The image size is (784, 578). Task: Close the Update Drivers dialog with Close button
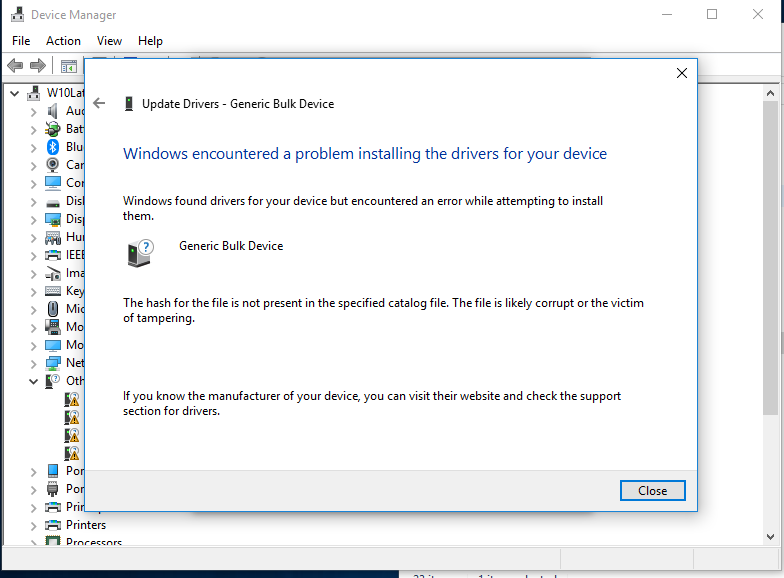point(652,490)
